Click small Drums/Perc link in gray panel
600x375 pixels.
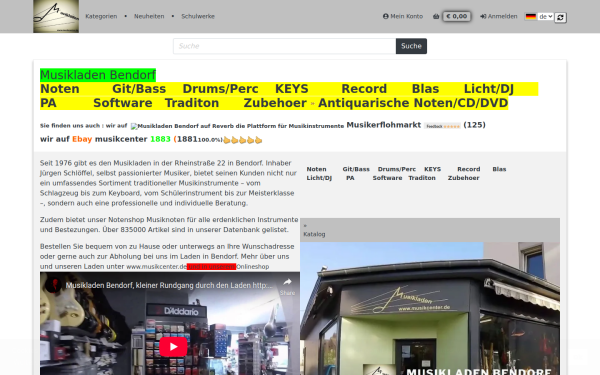pos(396,169)
